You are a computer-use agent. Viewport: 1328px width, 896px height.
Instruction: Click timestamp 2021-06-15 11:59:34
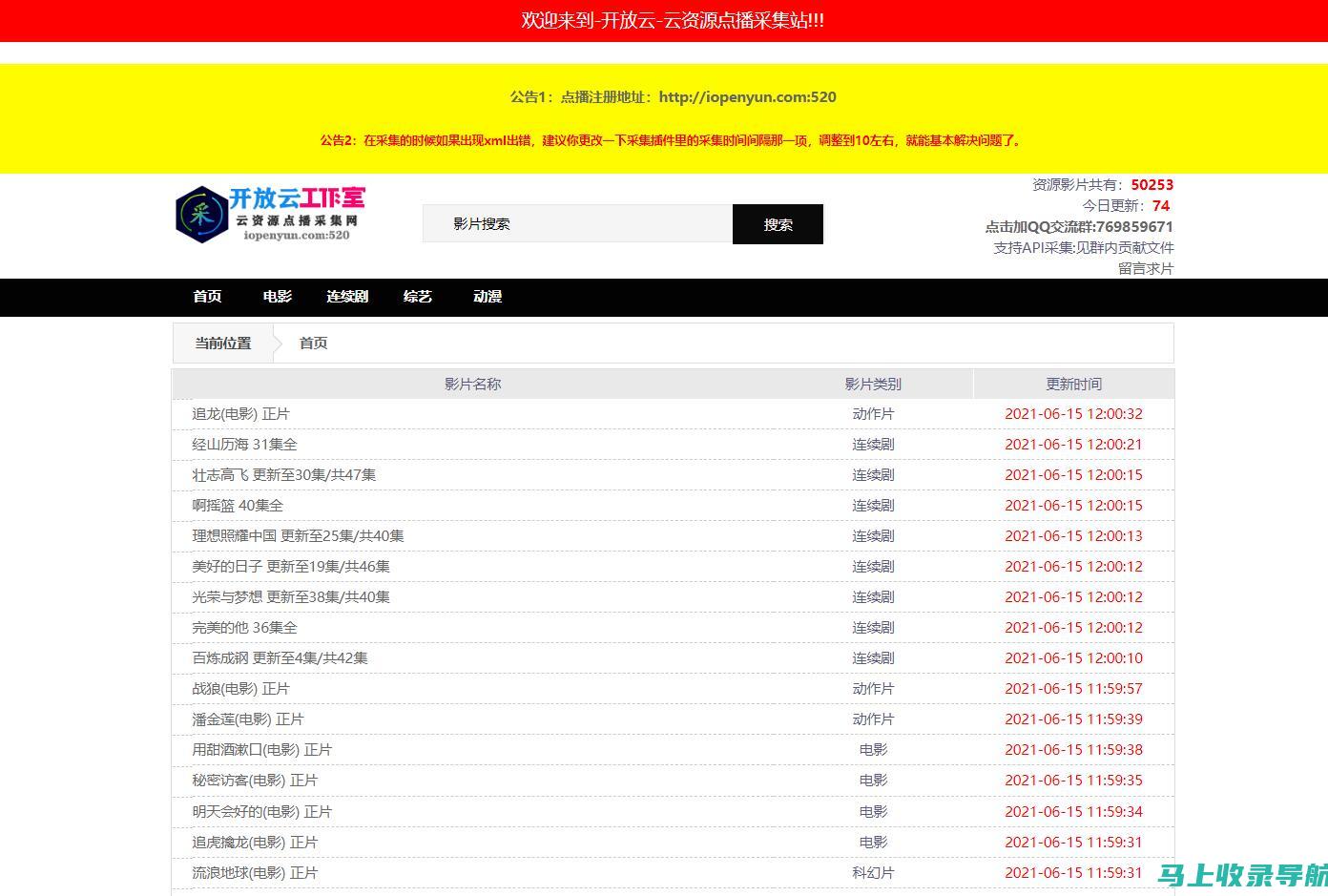tap(1073, 811)
